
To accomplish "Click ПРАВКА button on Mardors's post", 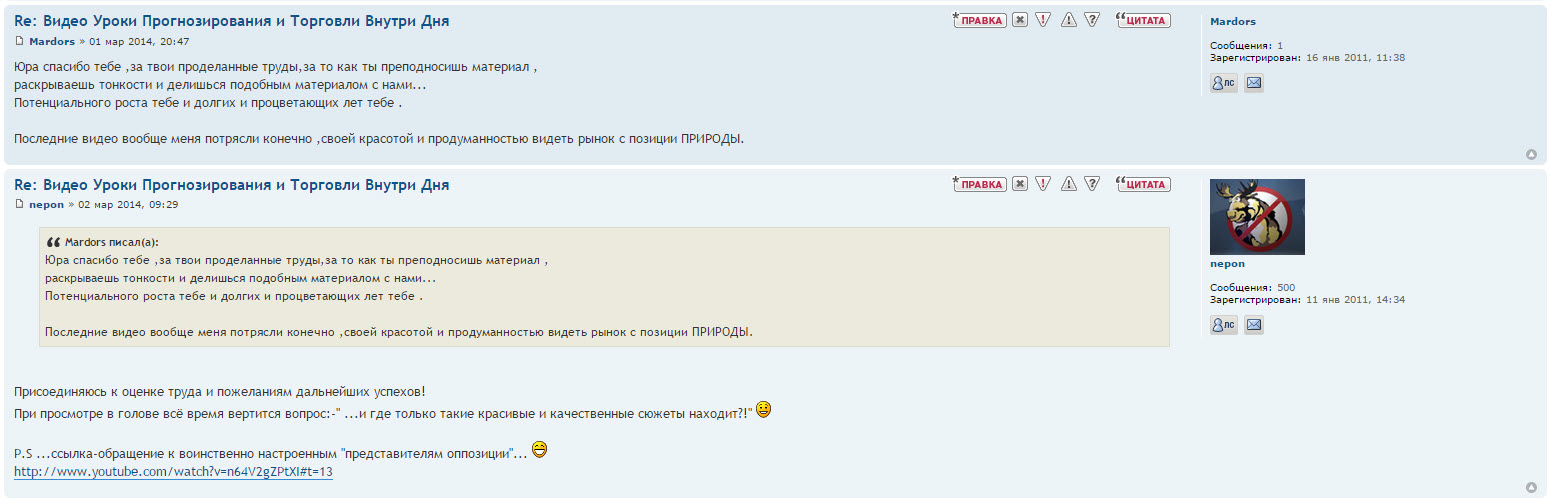I will click(x=979, y=19).
